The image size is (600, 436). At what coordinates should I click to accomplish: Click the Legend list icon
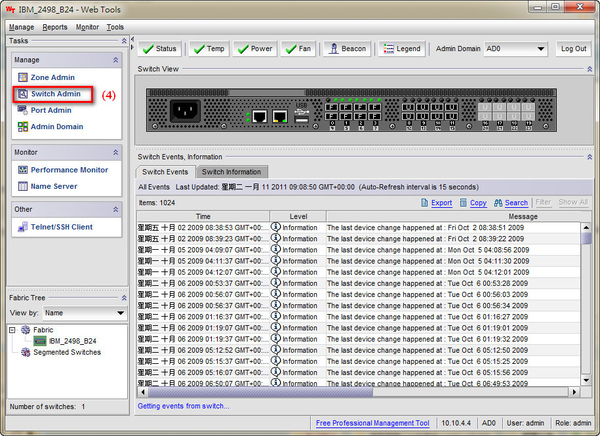[388, 49]
